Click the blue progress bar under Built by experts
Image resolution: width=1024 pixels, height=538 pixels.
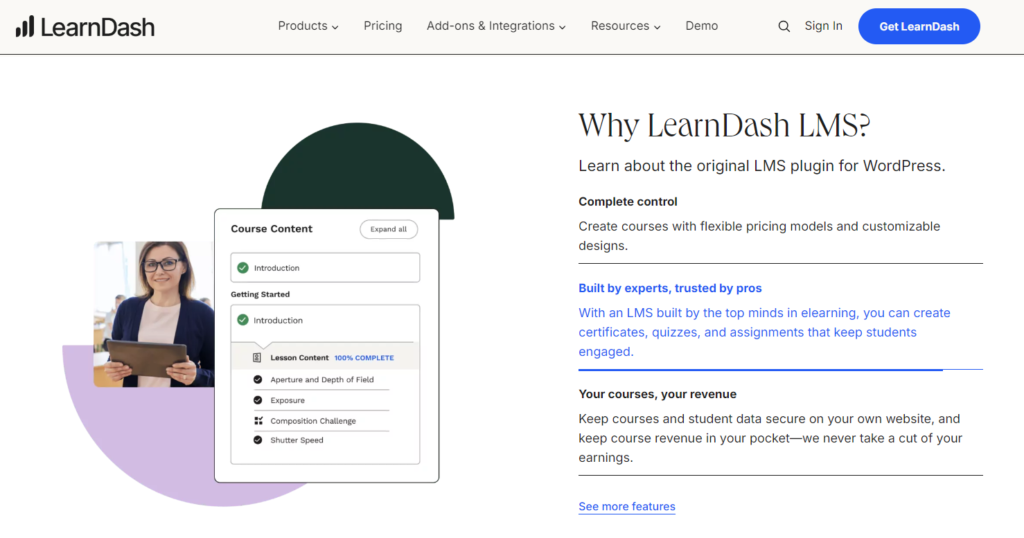click(760, 370)
